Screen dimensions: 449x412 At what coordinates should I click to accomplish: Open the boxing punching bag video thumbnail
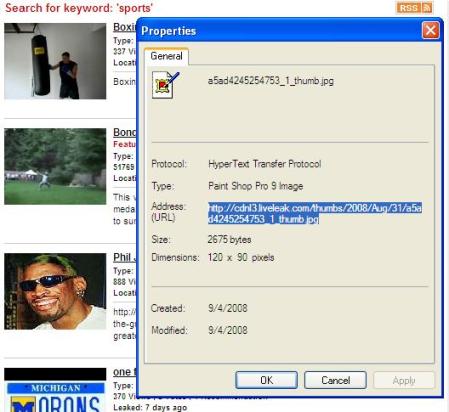coord(55,61)
